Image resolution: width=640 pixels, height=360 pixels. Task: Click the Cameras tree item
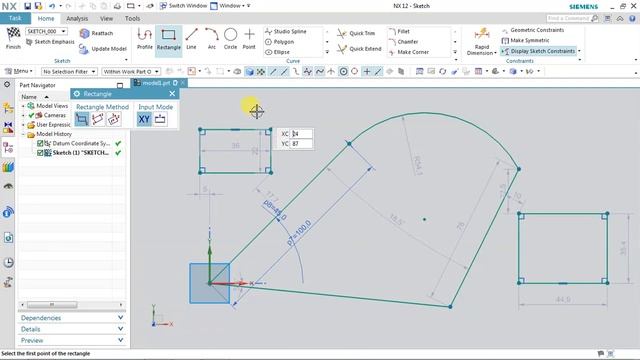[55, 116]
